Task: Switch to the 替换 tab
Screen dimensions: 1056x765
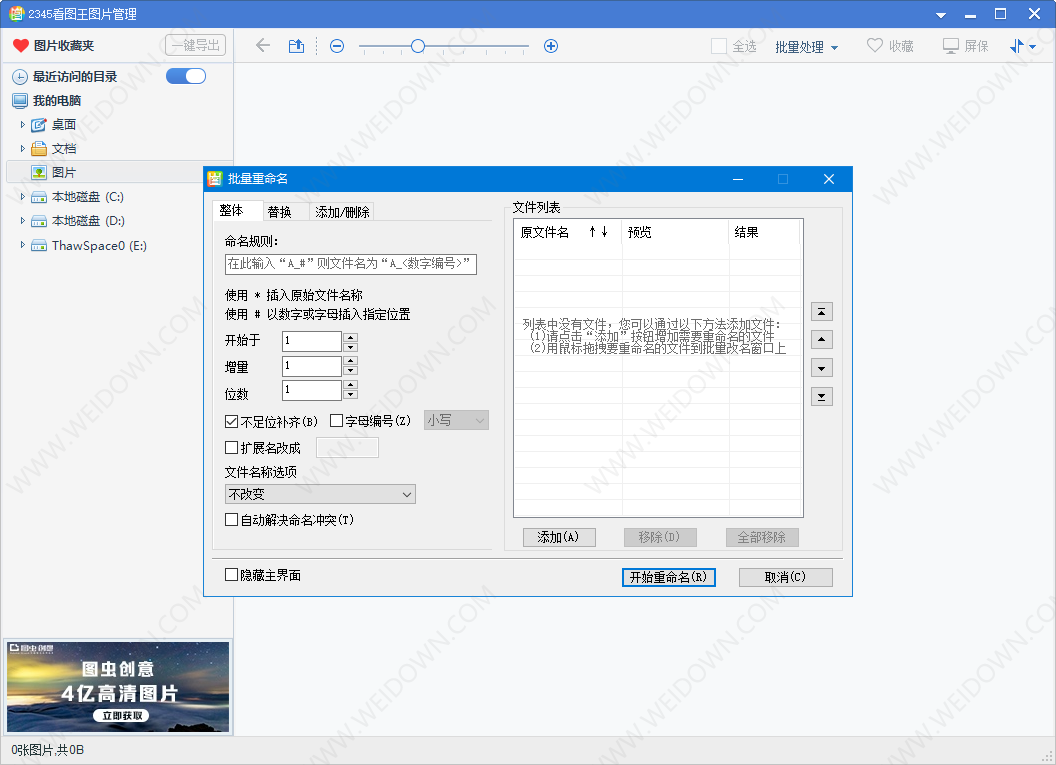Action: [x=286, y=211]
